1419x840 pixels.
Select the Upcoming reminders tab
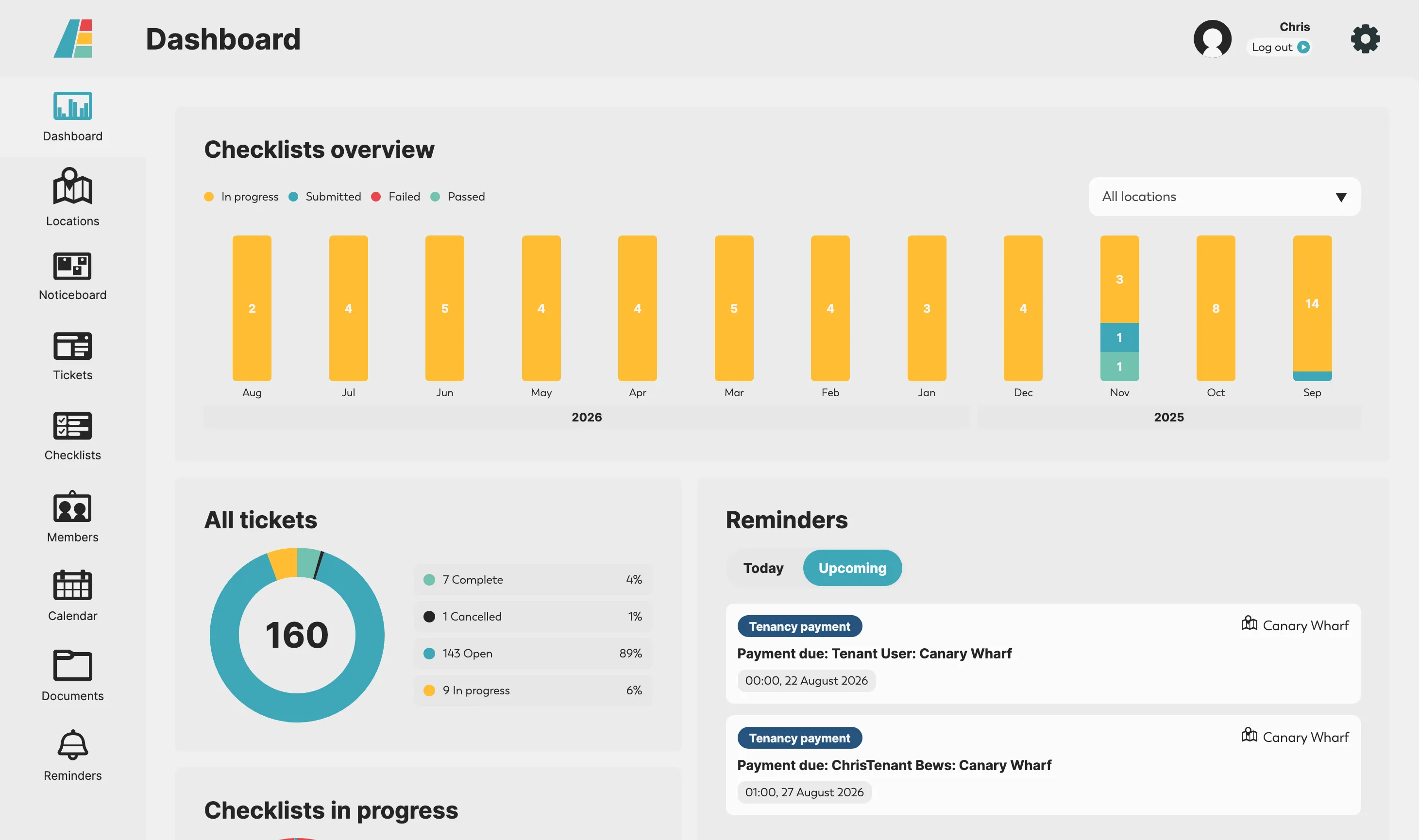click(x=852, y=568)
